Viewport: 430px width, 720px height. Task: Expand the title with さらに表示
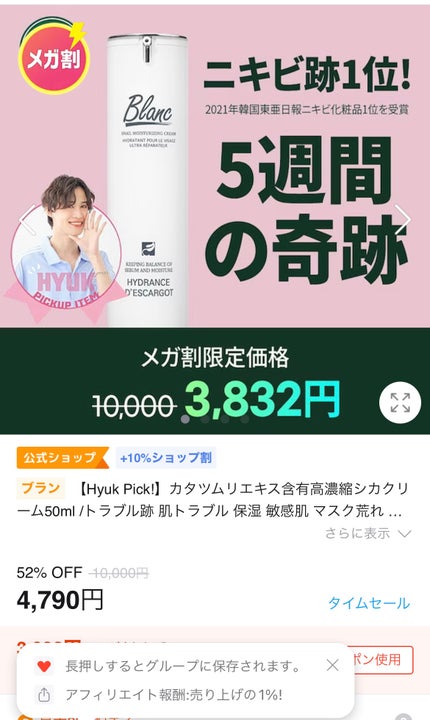click(357, 534)
